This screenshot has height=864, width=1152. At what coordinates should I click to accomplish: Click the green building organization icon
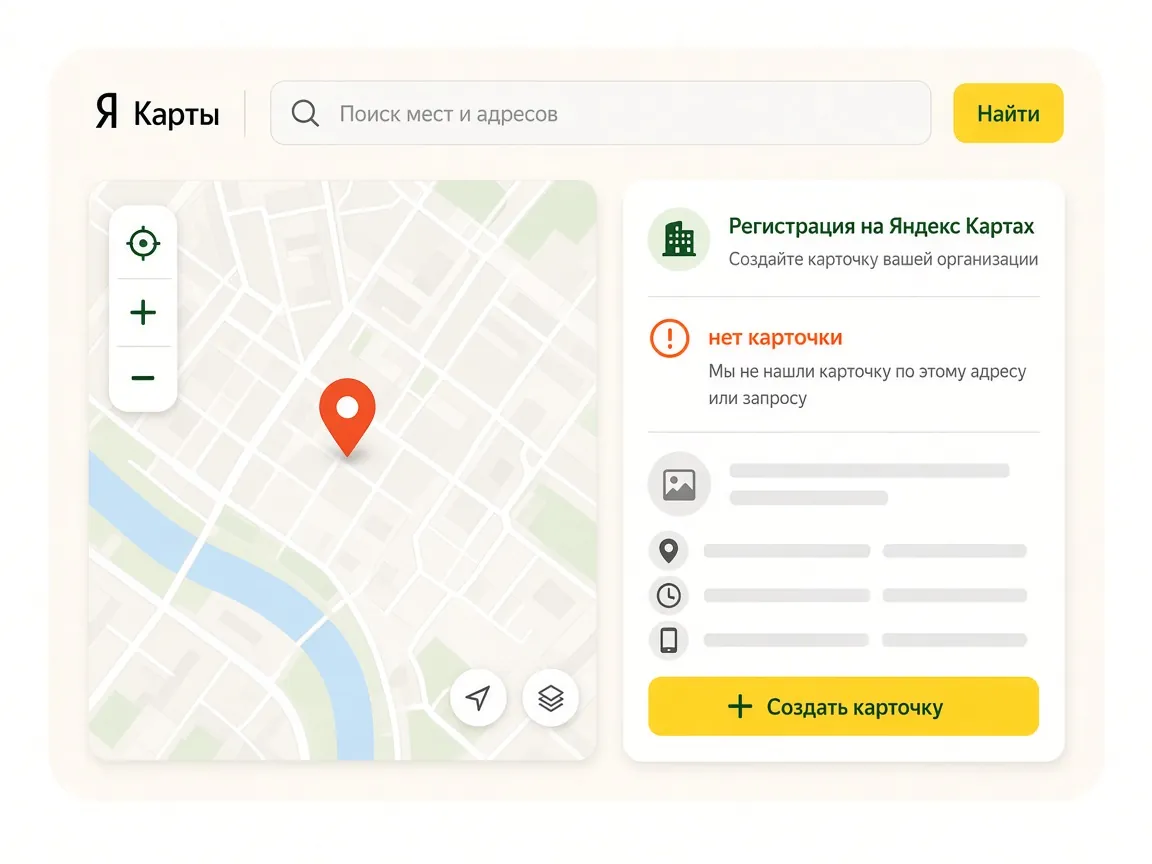tap(679, 240)
